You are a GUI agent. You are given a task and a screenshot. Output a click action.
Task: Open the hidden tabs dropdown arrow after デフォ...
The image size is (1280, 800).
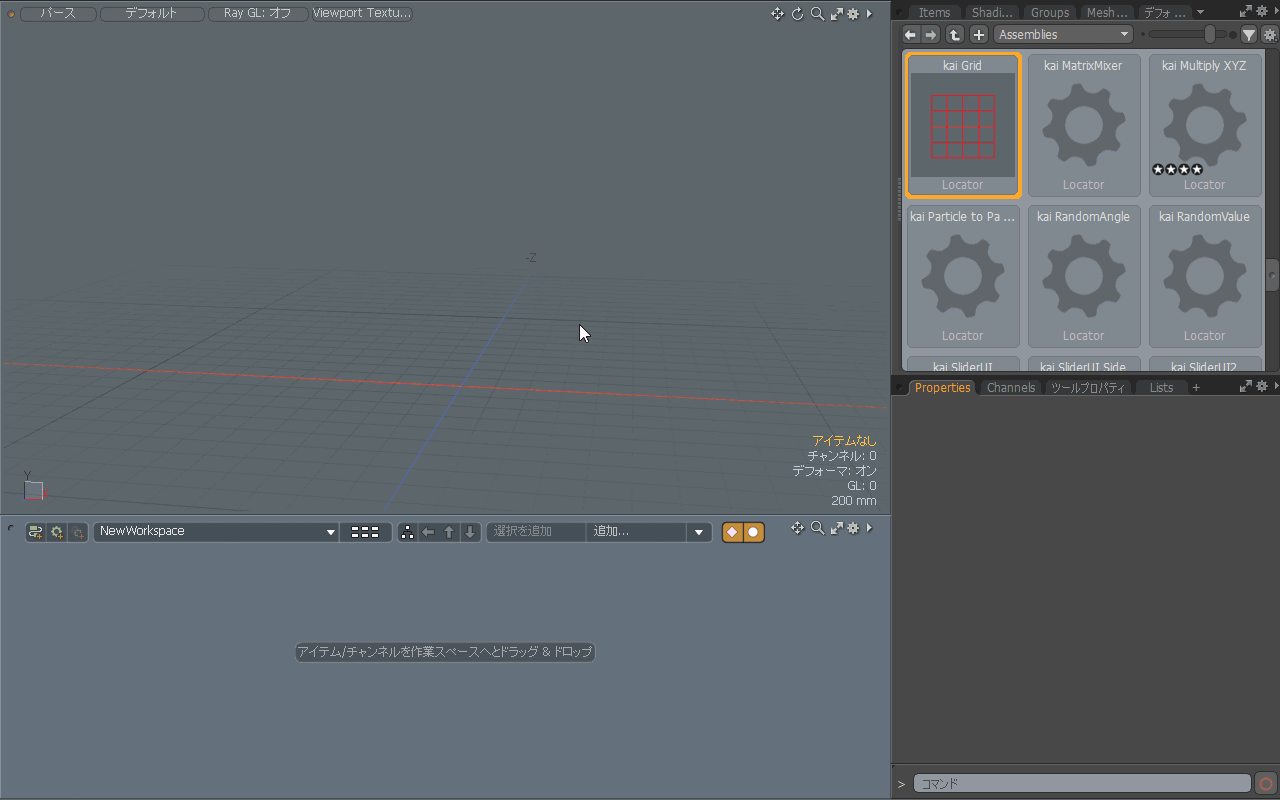click(x=1201, y=12)
